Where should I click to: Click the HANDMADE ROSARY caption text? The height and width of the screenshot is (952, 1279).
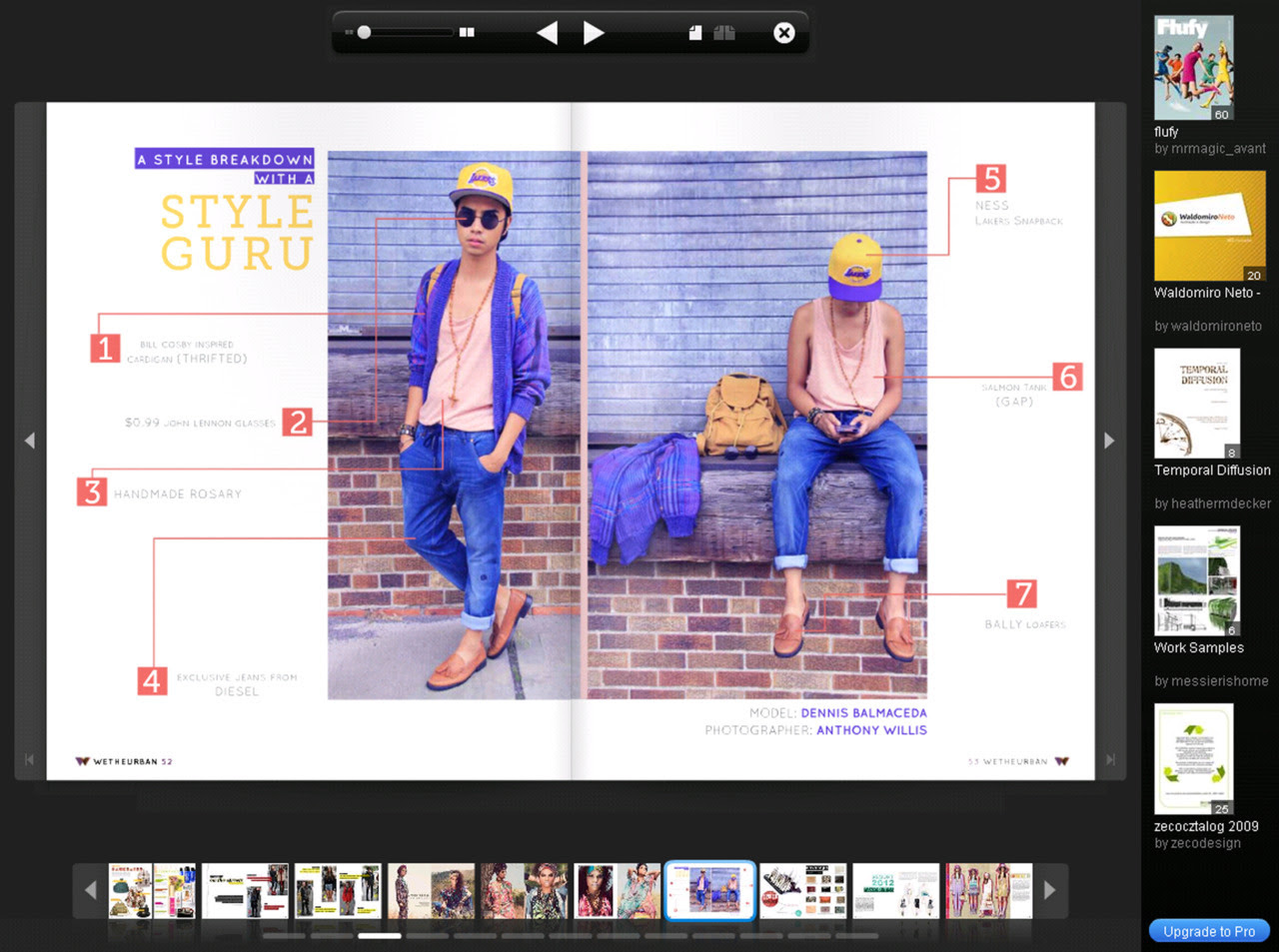178,494
